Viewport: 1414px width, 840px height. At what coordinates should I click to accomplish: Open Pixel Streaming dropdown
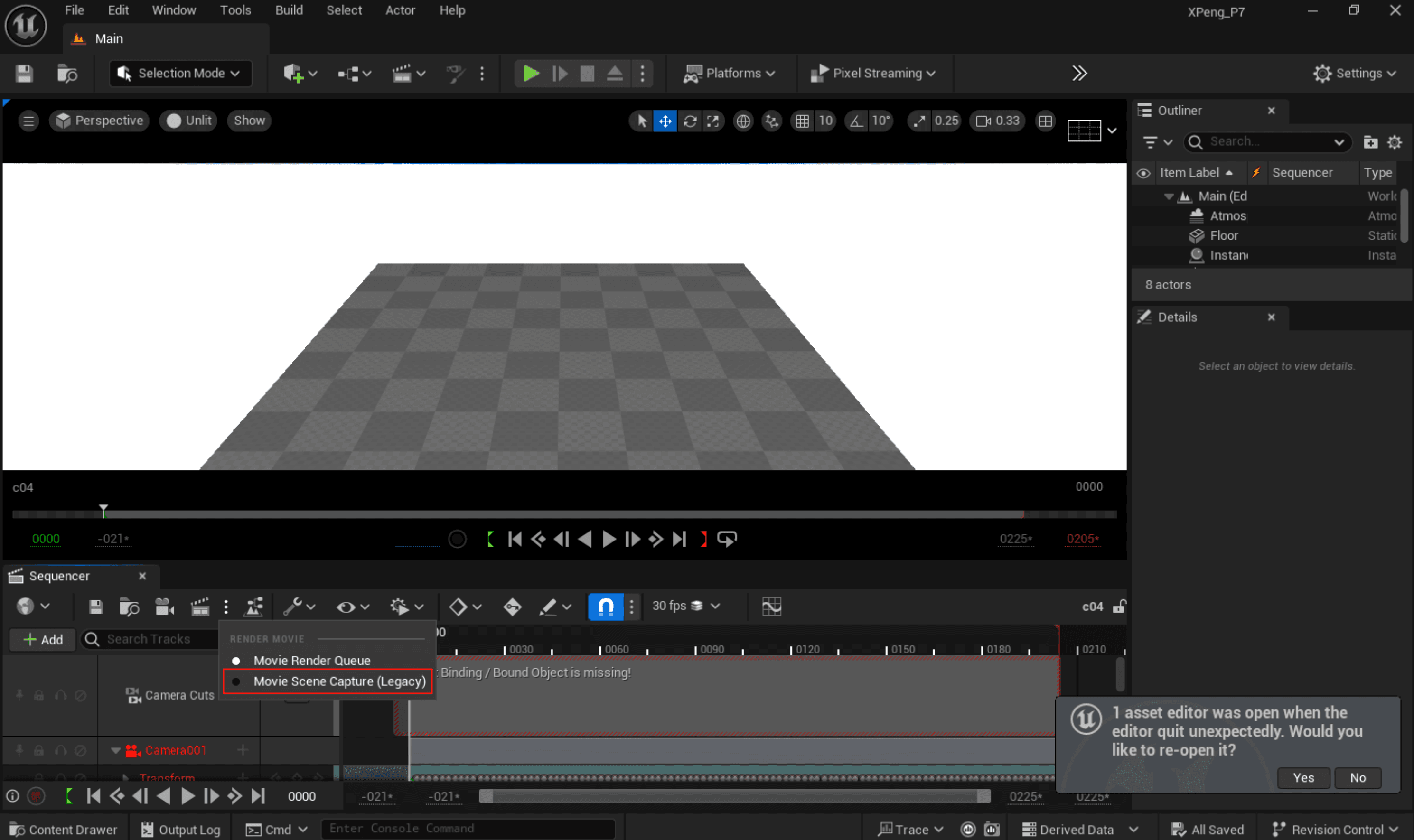(x=872, y=74)
